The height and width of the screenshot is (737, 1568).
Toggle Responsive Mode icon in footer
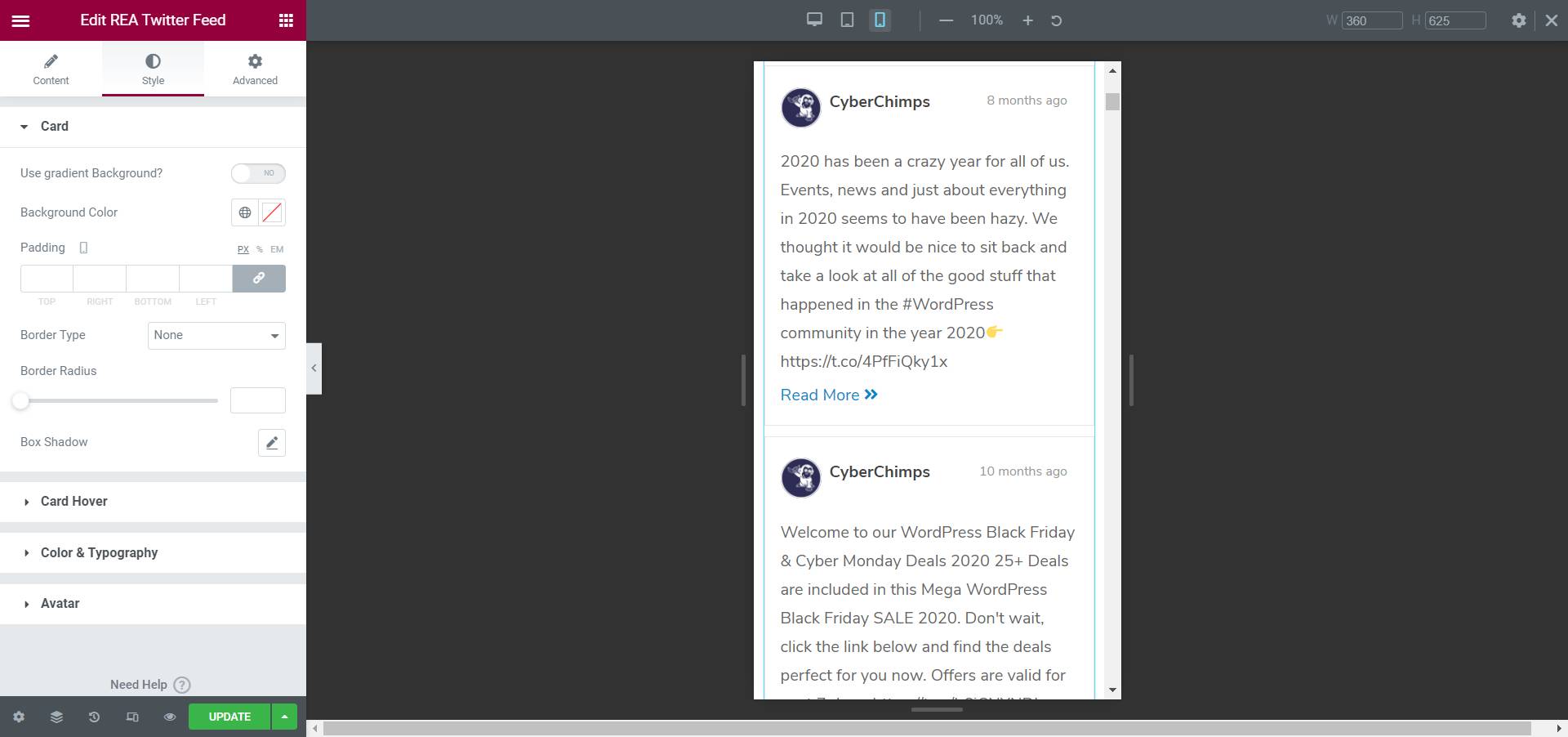(x=132, y=717)
